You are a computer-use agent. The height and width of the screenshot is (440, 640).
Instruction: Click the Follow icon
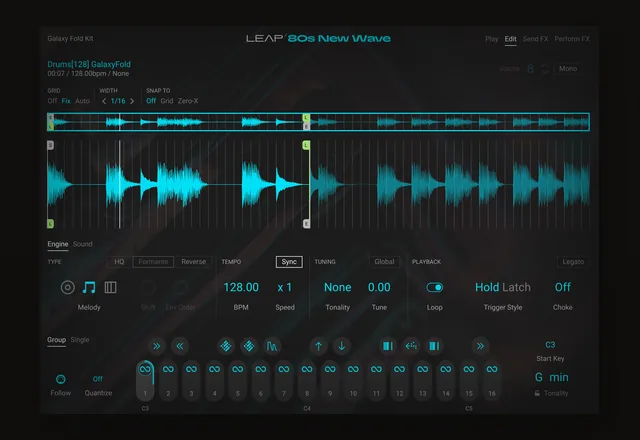(61, 379)
